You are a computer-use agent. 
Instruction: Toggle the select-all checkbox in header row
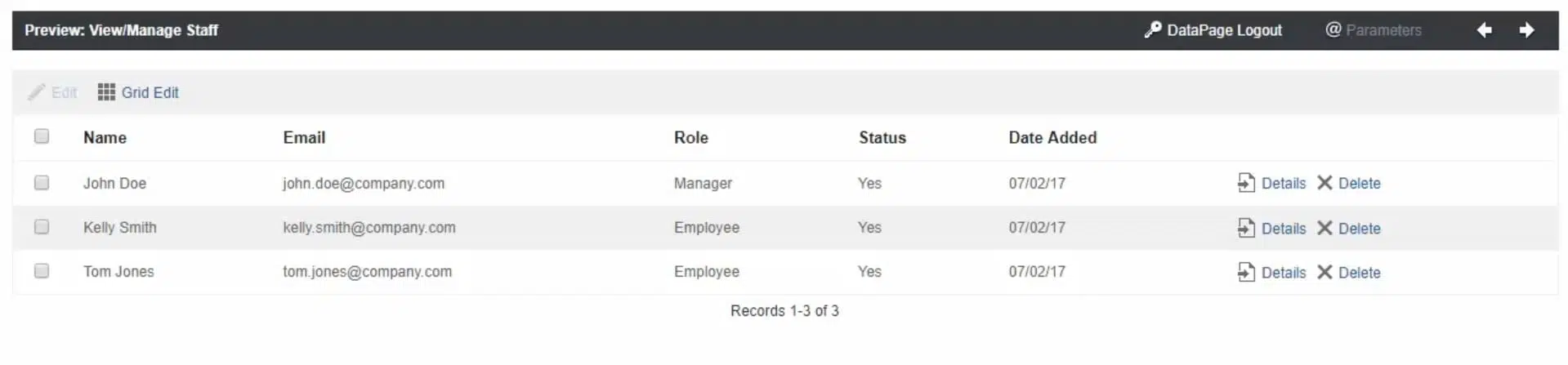(42, 136)
